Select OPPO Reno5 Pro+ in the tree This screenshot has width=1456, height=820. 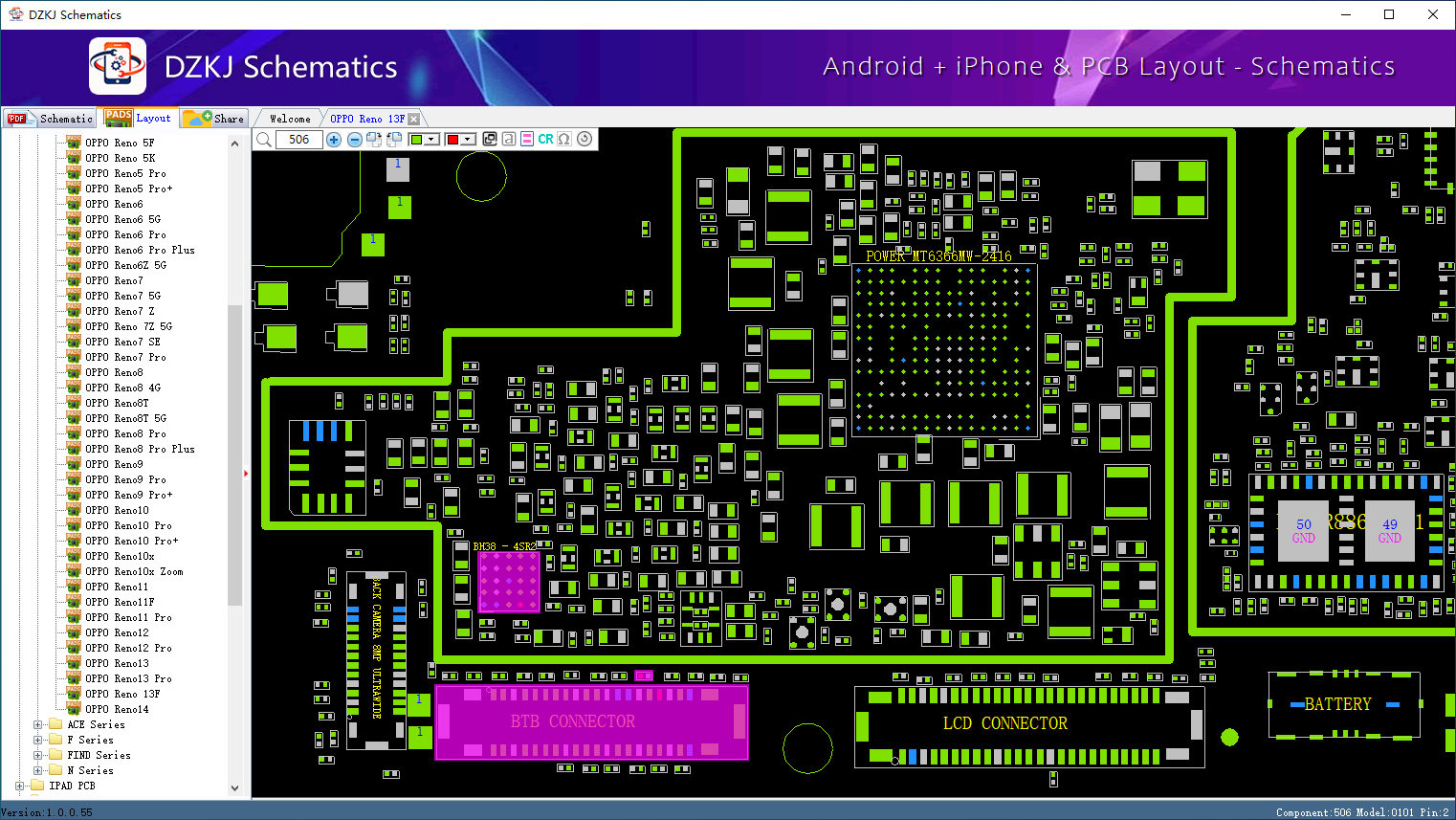pyautogui.click(x=129, y=188)
